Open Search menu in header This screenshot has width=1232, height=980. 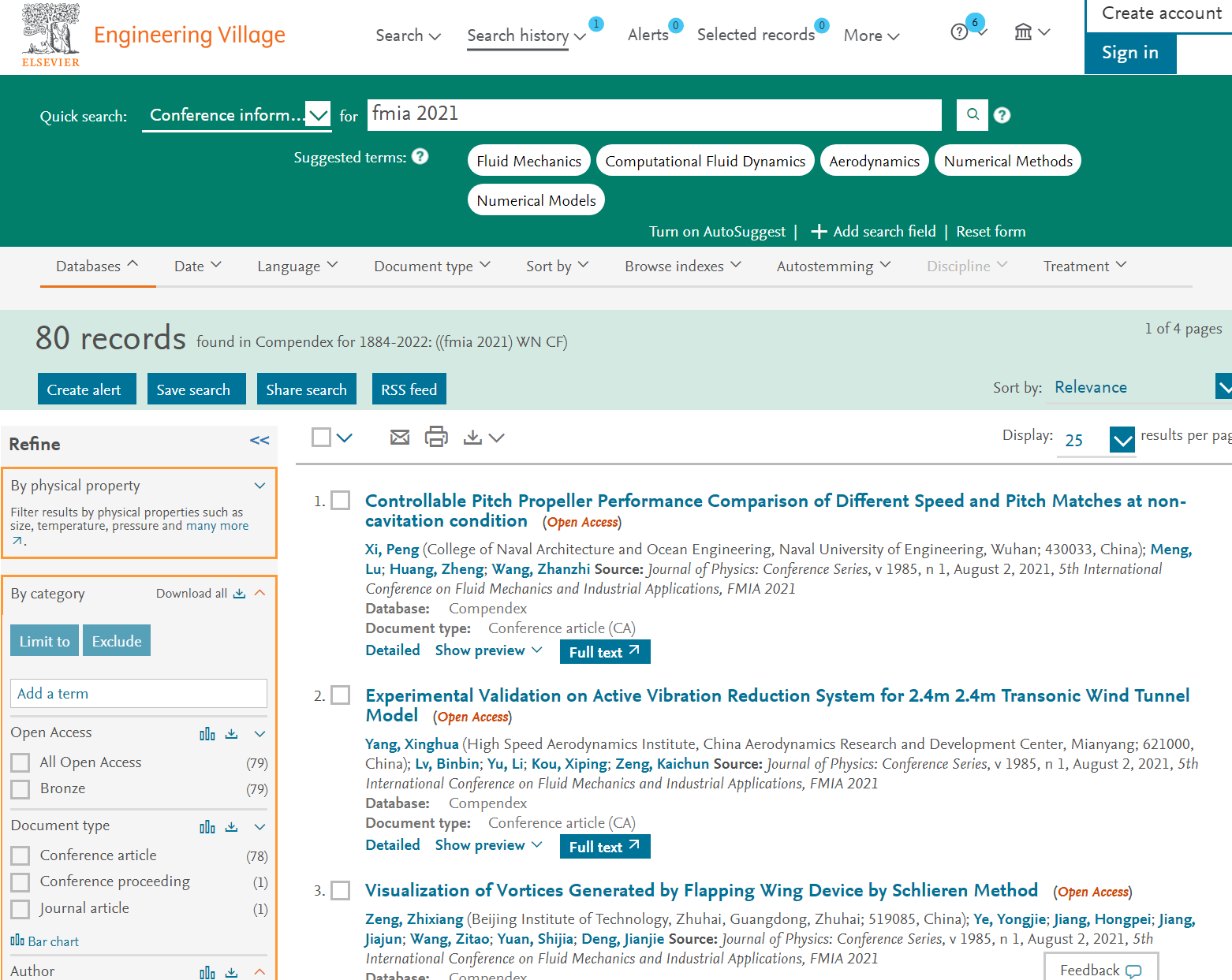click(408, 35)
